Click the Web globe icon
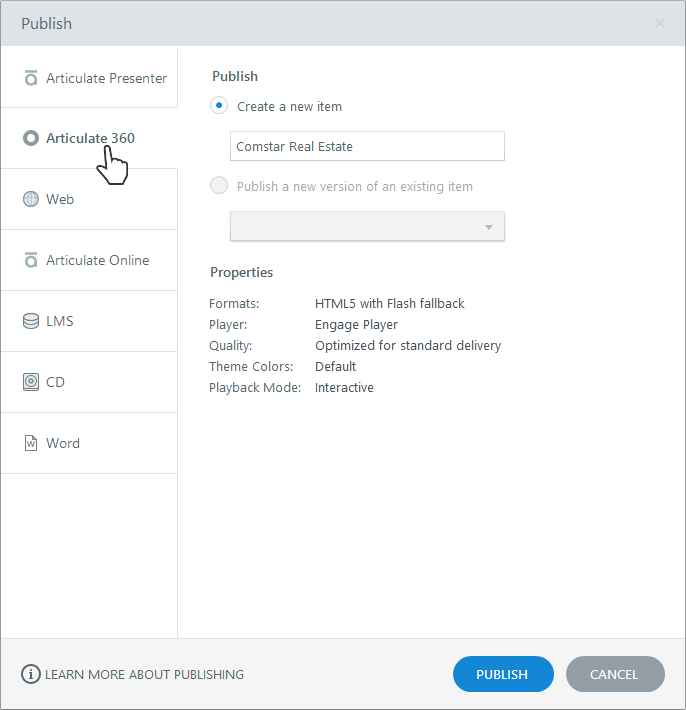 click(x=31, y=199)
